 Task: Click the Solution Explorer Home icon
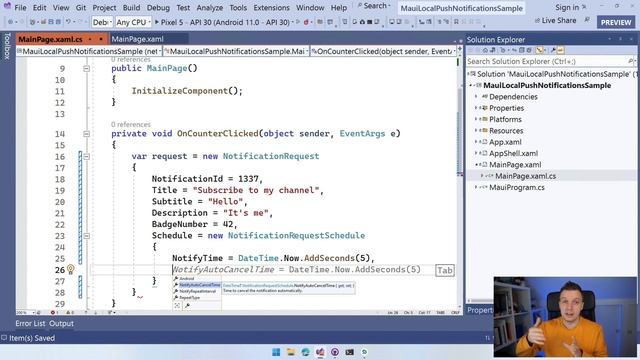[485, 50]
